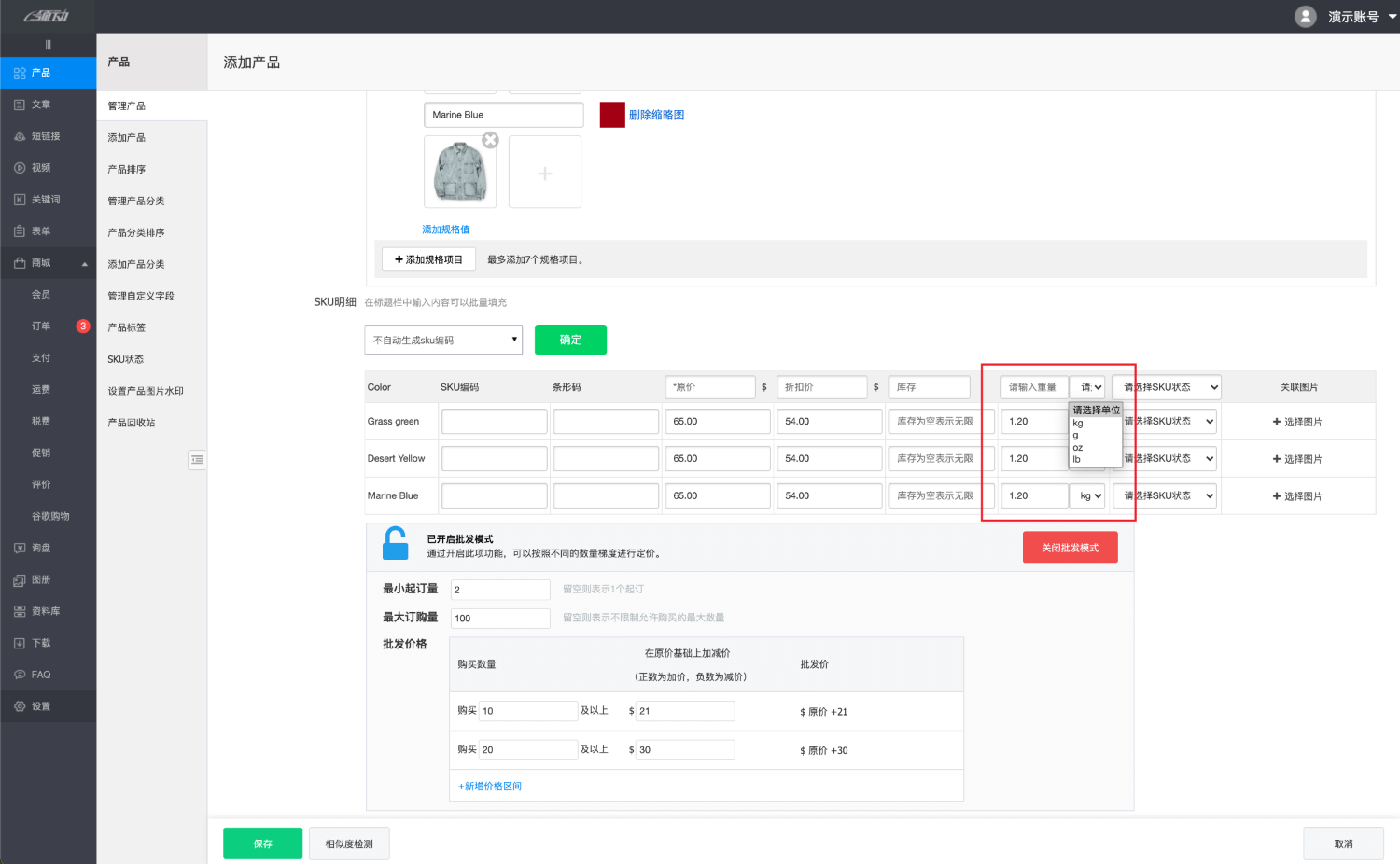Open Manage Product Categories menu item
Screen dimensions: 1400x864
coord(136,201)
